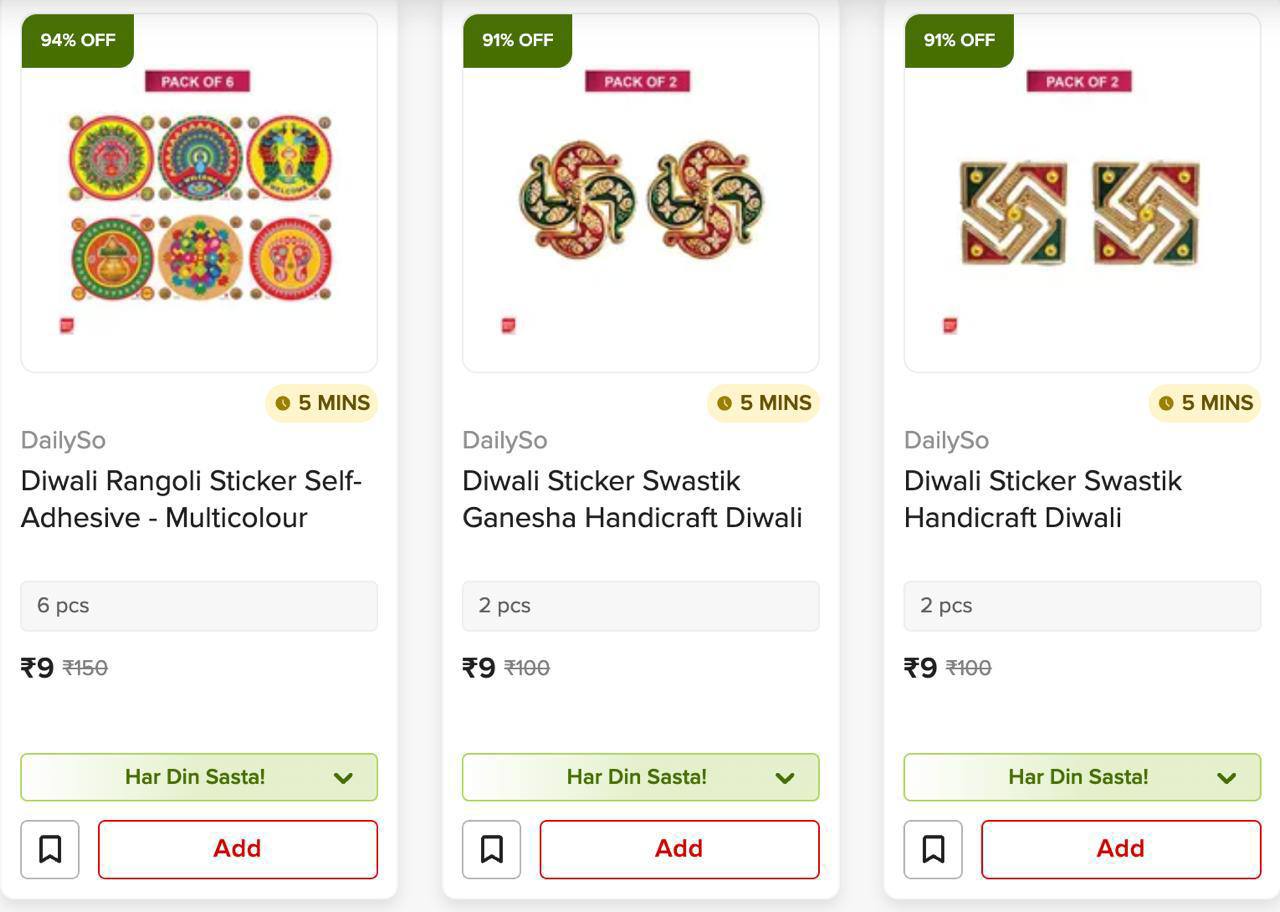
Task: Click the small red logo on Rangoli image
Action: point(67,325)
